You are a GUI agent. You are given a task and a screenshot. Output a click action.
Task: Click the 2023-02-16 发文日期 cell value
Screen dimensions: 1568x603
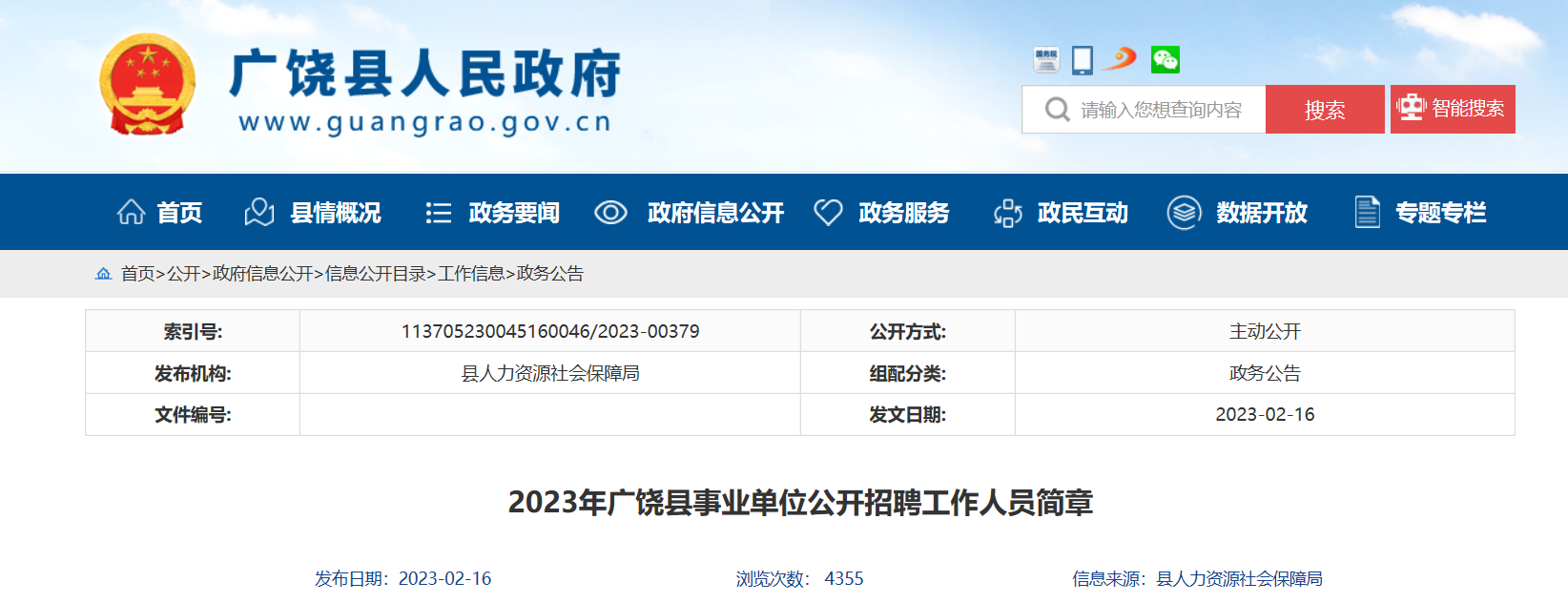1265,414
